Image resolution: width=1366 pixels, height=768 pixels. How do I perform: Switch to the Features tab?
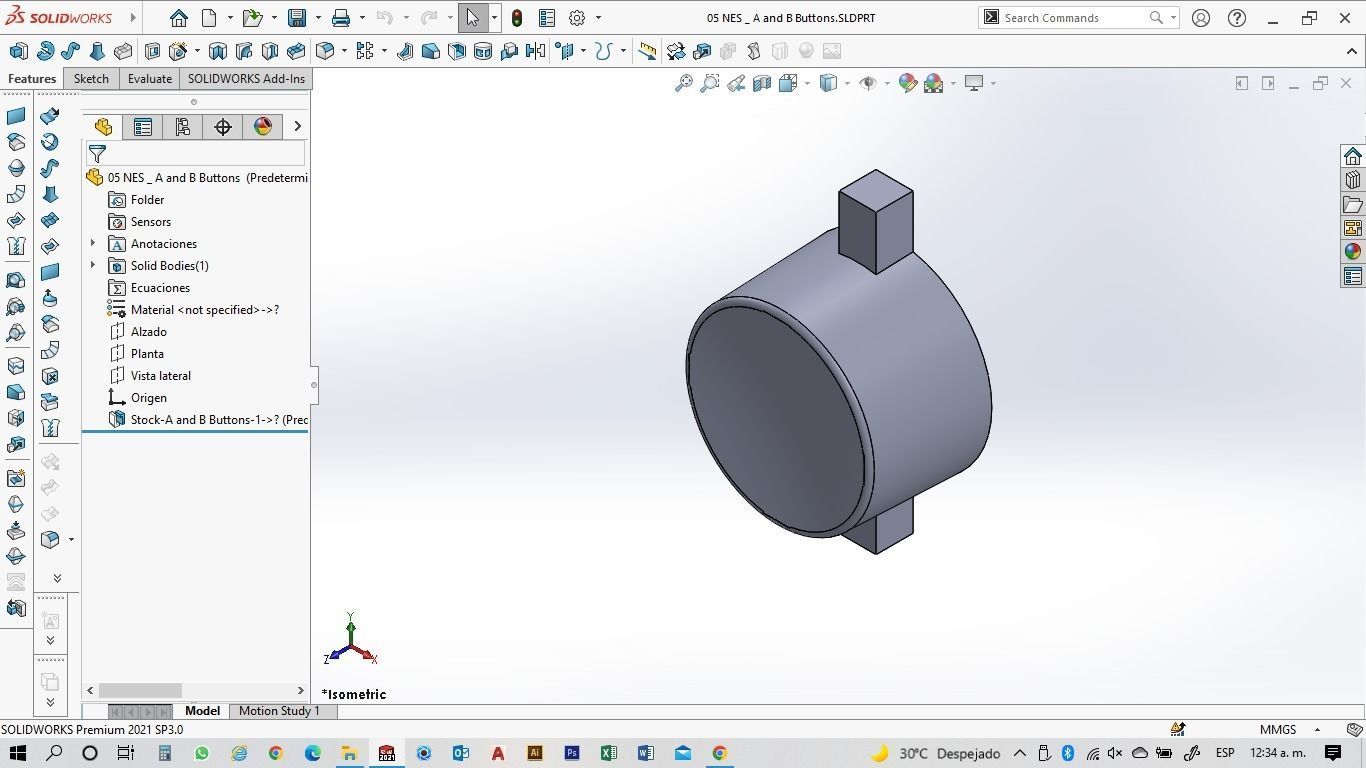tap(32, 79)
